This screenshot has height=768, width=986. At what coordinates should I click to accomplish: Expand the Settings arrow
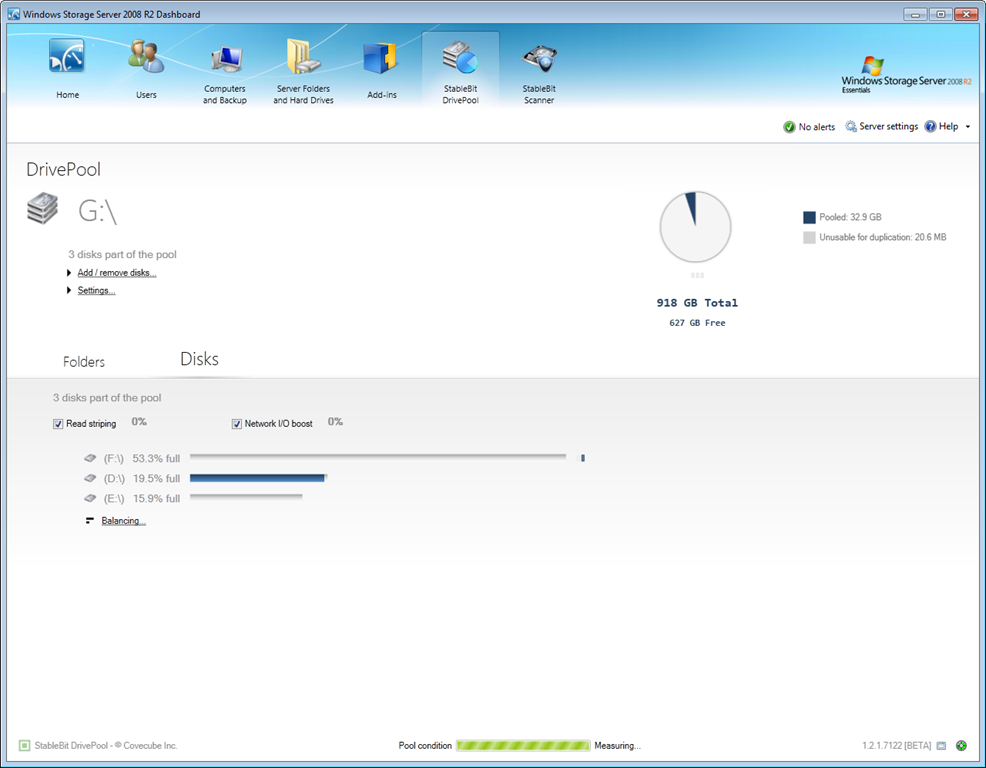69,290
